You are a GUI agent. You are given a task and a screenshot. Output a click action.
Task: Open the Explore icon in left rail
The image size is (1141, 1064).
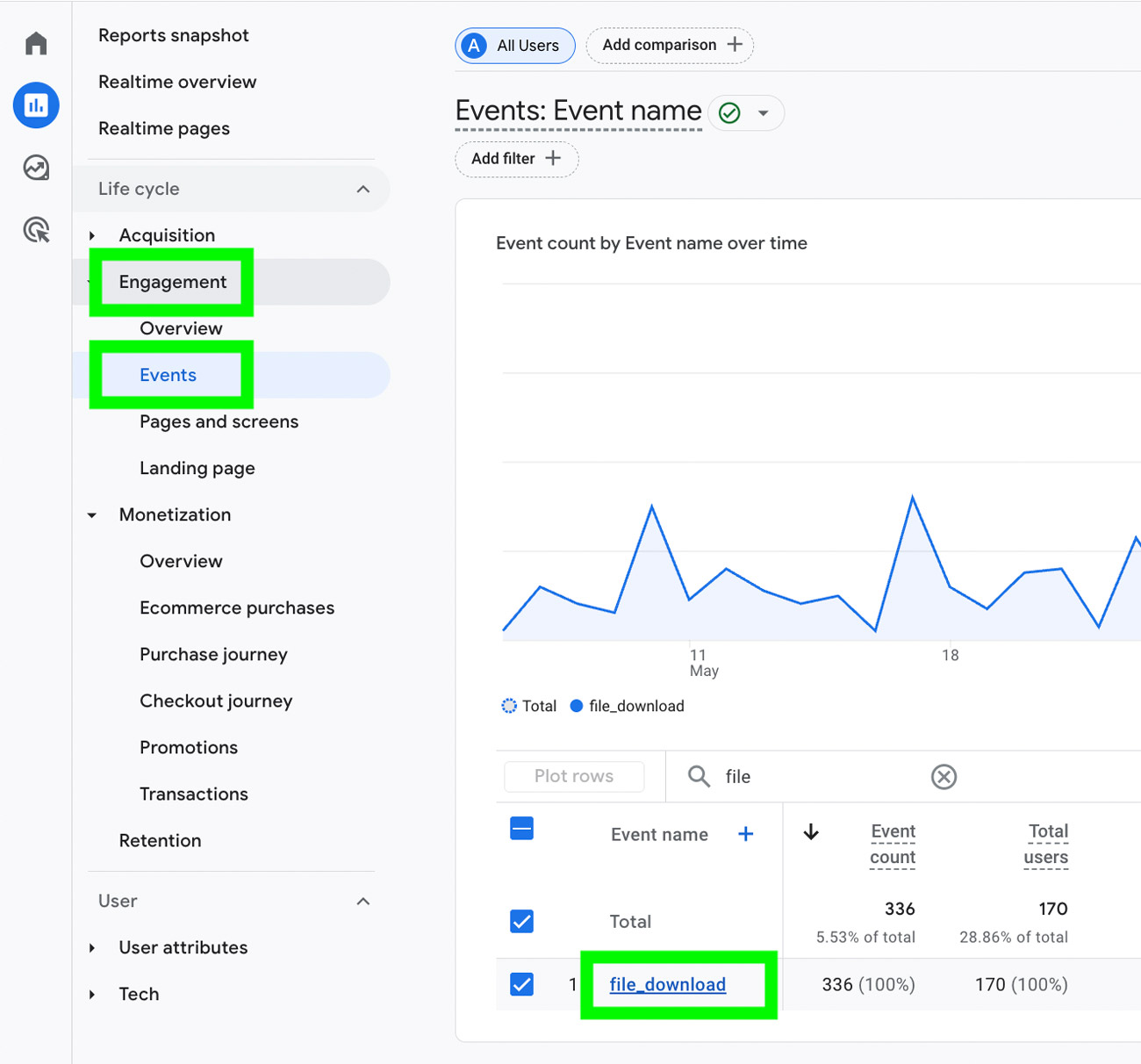[36, 168]
